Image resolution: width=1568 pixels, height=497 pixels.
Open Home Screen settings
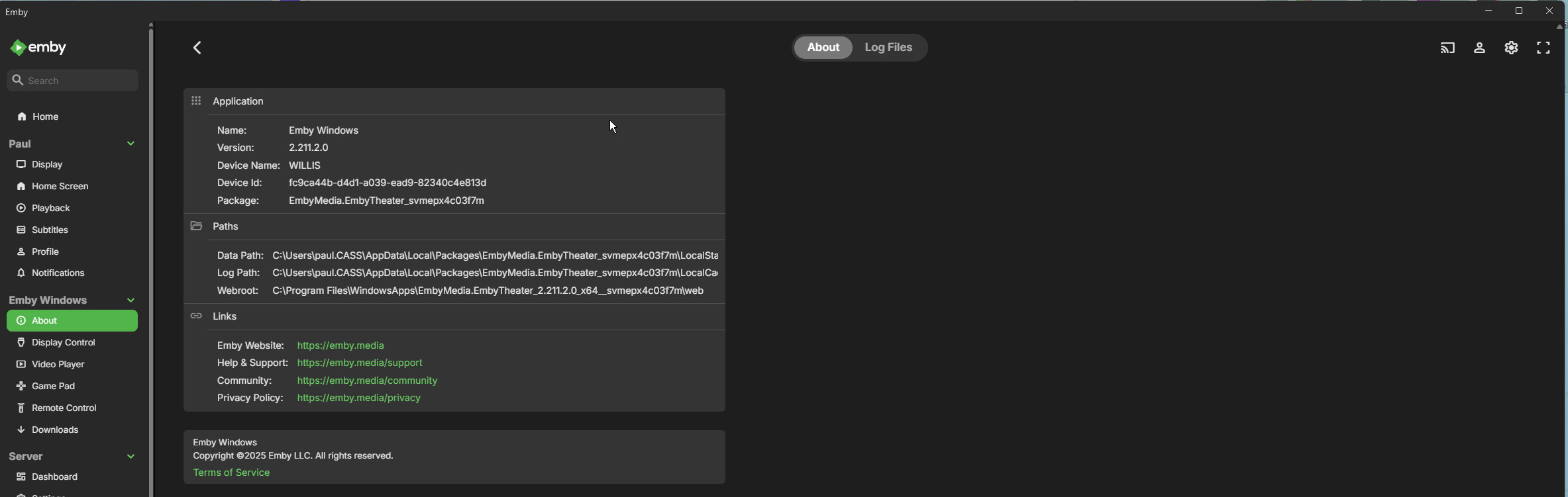[72, 187]
